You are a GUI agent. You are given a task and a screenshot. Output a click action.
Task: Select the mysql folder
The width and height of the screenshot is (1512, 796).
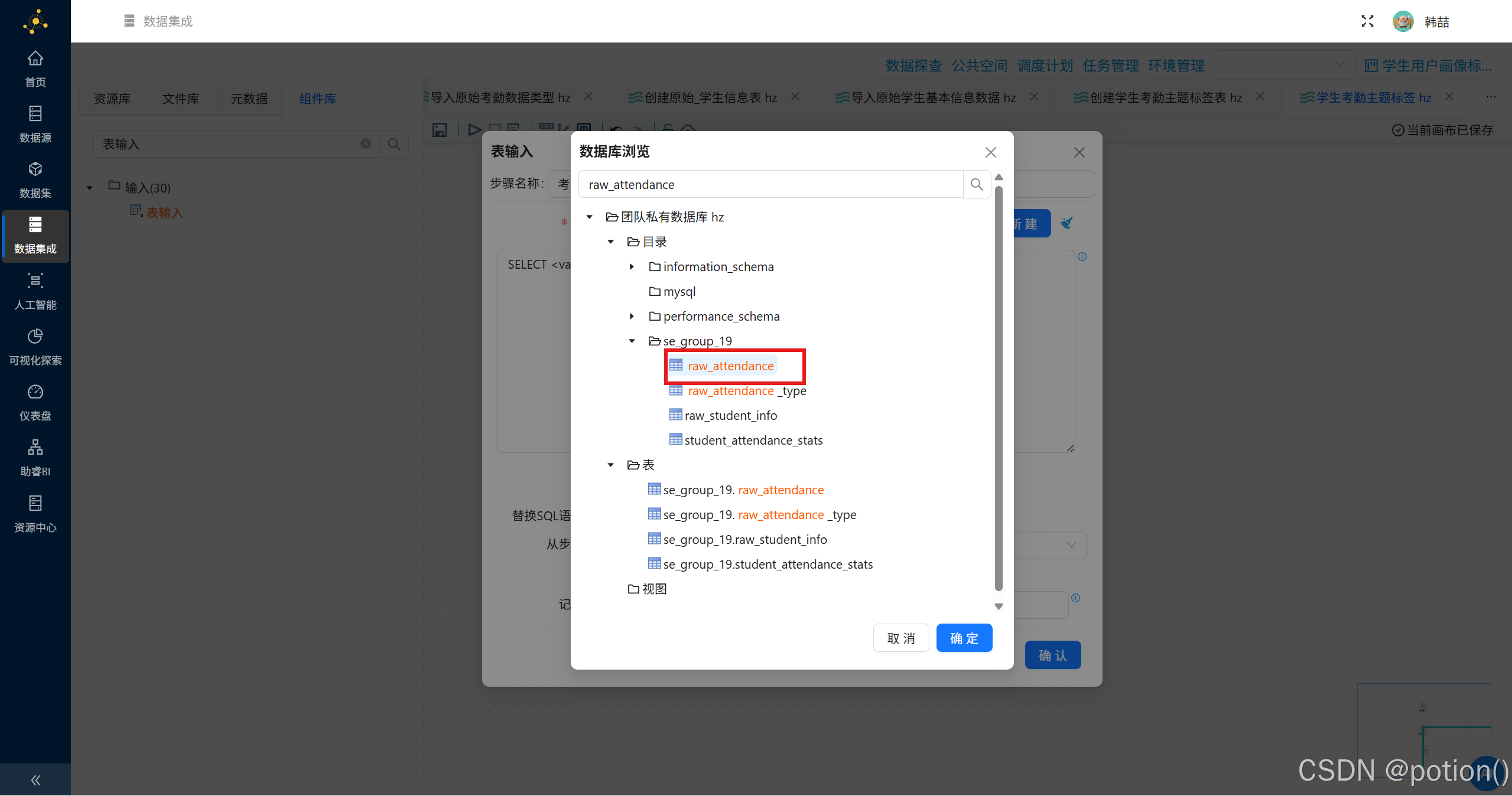[x=672, y=291]
